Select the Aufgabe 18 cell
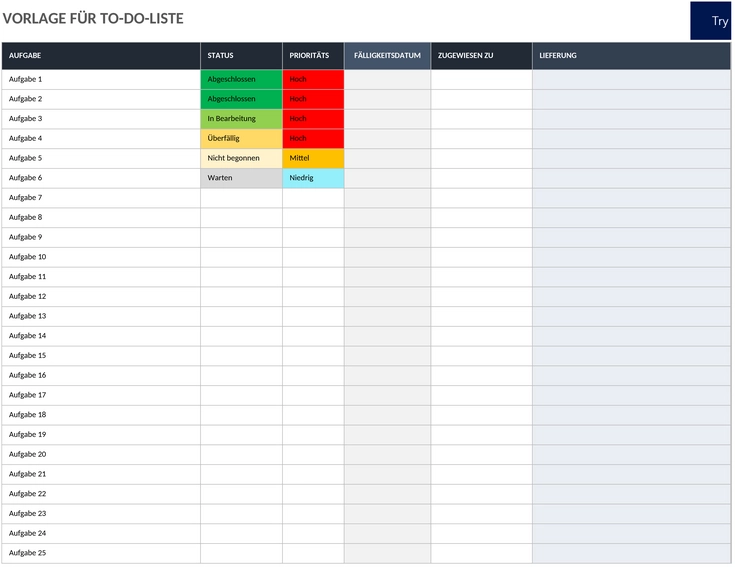 click(x=101, y=415)
